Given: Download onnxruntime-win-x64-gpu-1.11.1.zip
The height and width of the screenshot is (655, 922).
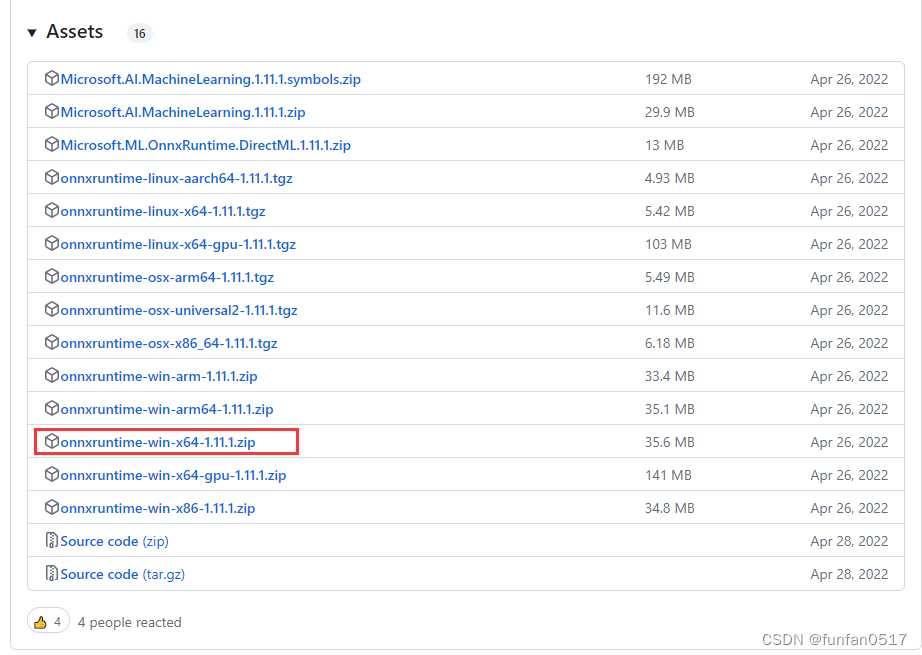Looking at the screenshot, I should tap(173, 475).
